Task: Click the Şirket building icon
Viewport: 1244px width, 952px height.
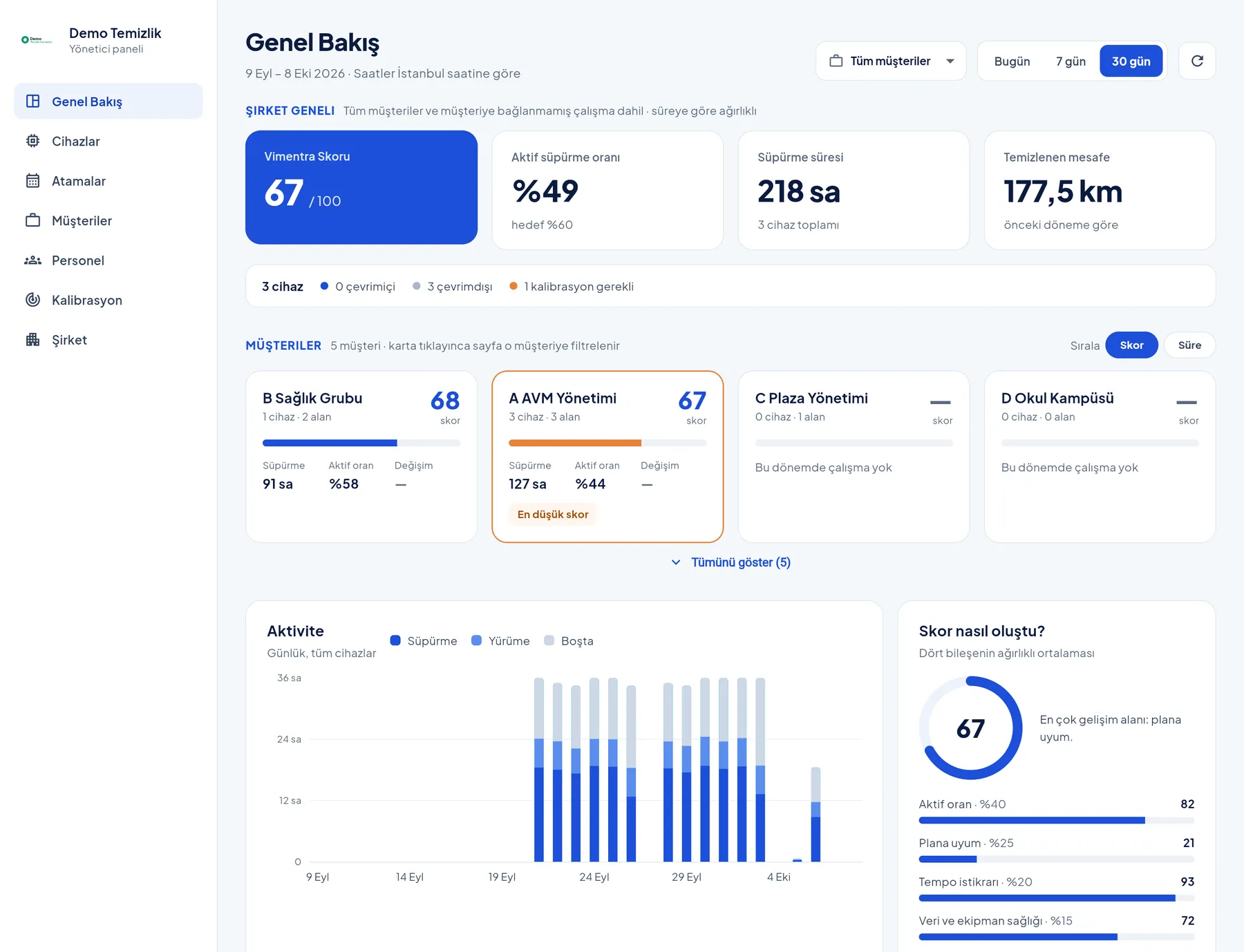Action: 32,339
